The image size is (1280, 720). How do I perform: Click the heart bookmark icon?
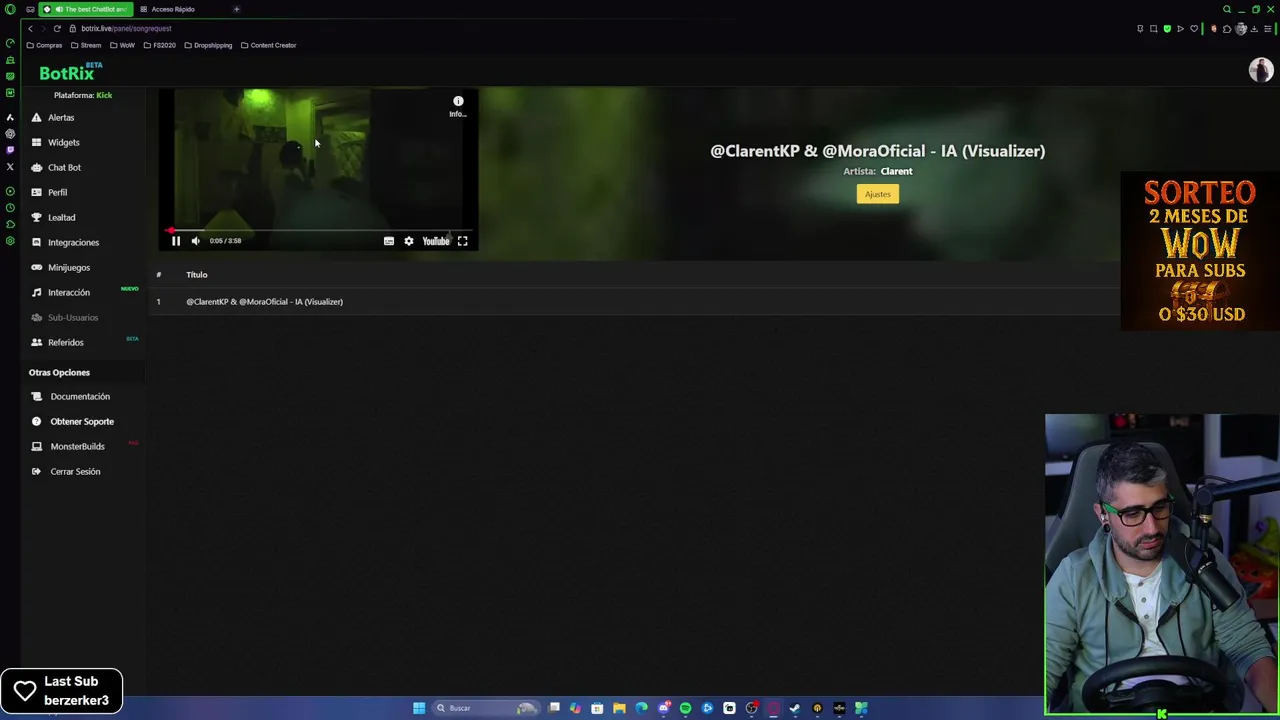[x=1194, y=28]
